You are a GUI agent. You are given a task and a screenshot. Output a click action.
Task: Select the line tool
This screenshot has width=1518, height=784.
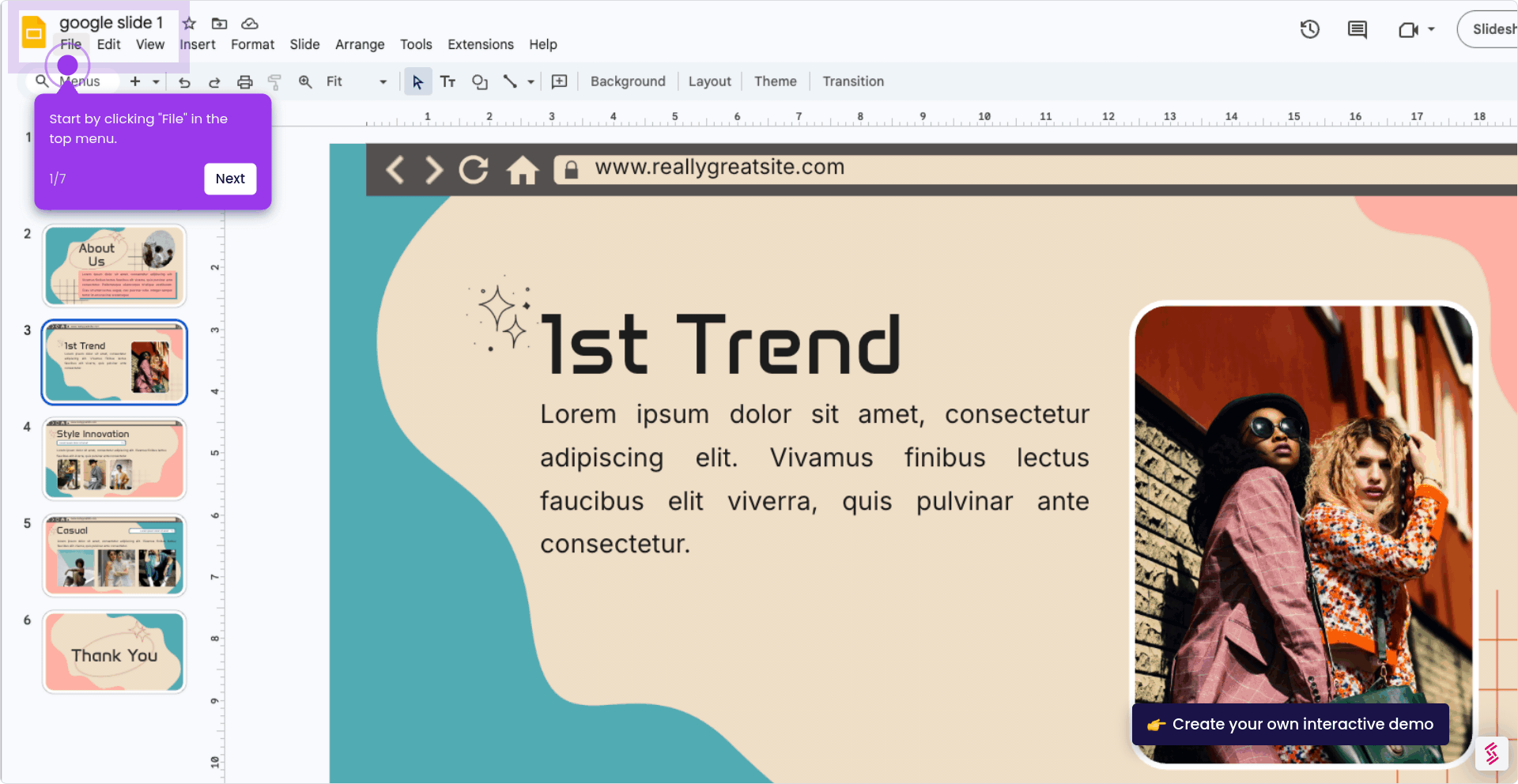click(510, 81)
